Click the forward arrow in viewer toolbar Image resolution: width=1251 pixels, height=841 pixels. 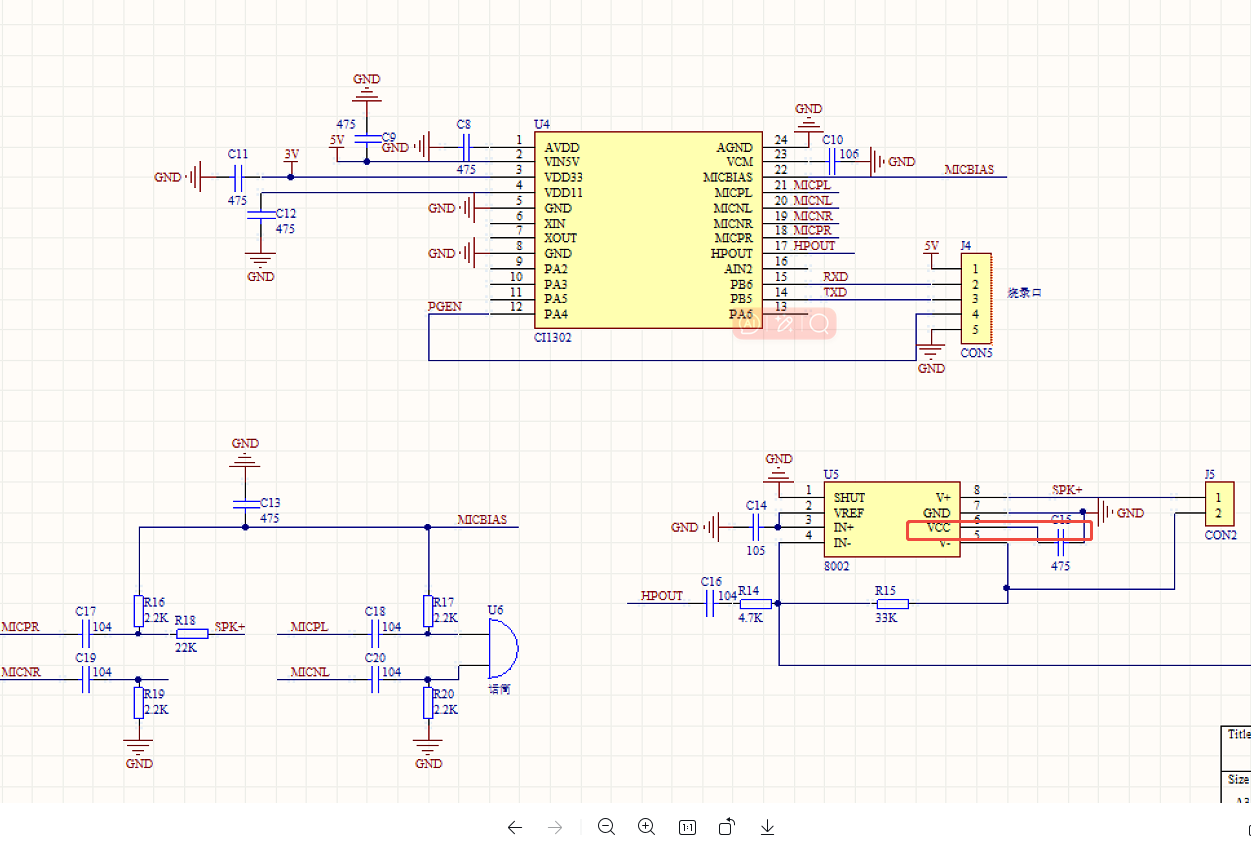click(555, 827)
